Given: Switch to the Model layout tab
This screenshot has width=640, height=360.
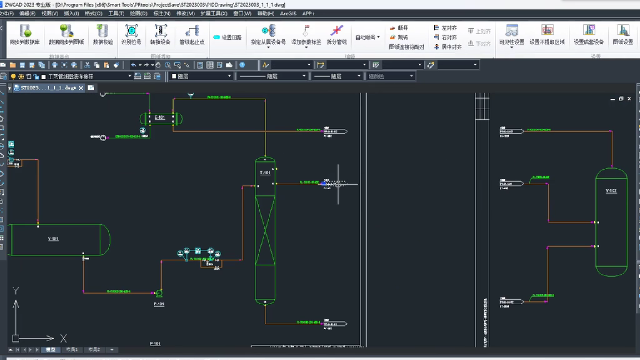Looking at the screenshot, I should click(x=51, y=350).
